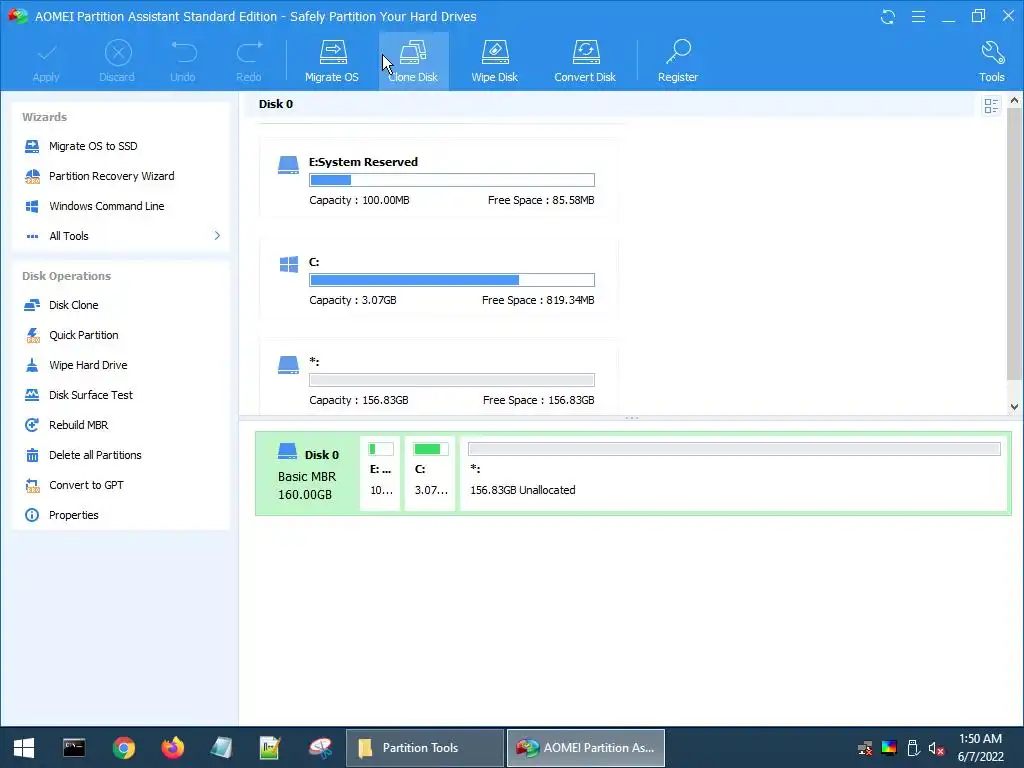Select the E: System Reserved partition card
This screenshot has width=1024, height=768.
pyautogui.click(x=438, y=179)
